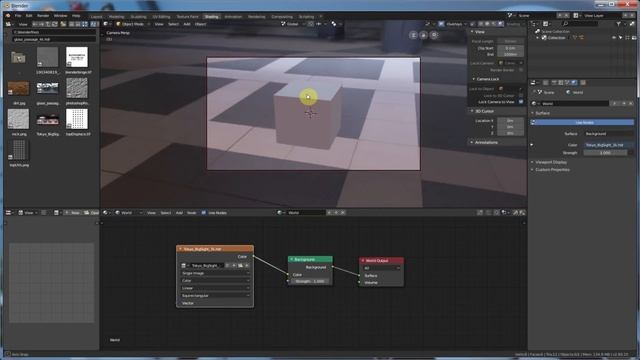The height and width of the screenshot is (360, 640).
Task: Click the Color Tokyo_BigSight texture field in properties
Action: [609, 145]
